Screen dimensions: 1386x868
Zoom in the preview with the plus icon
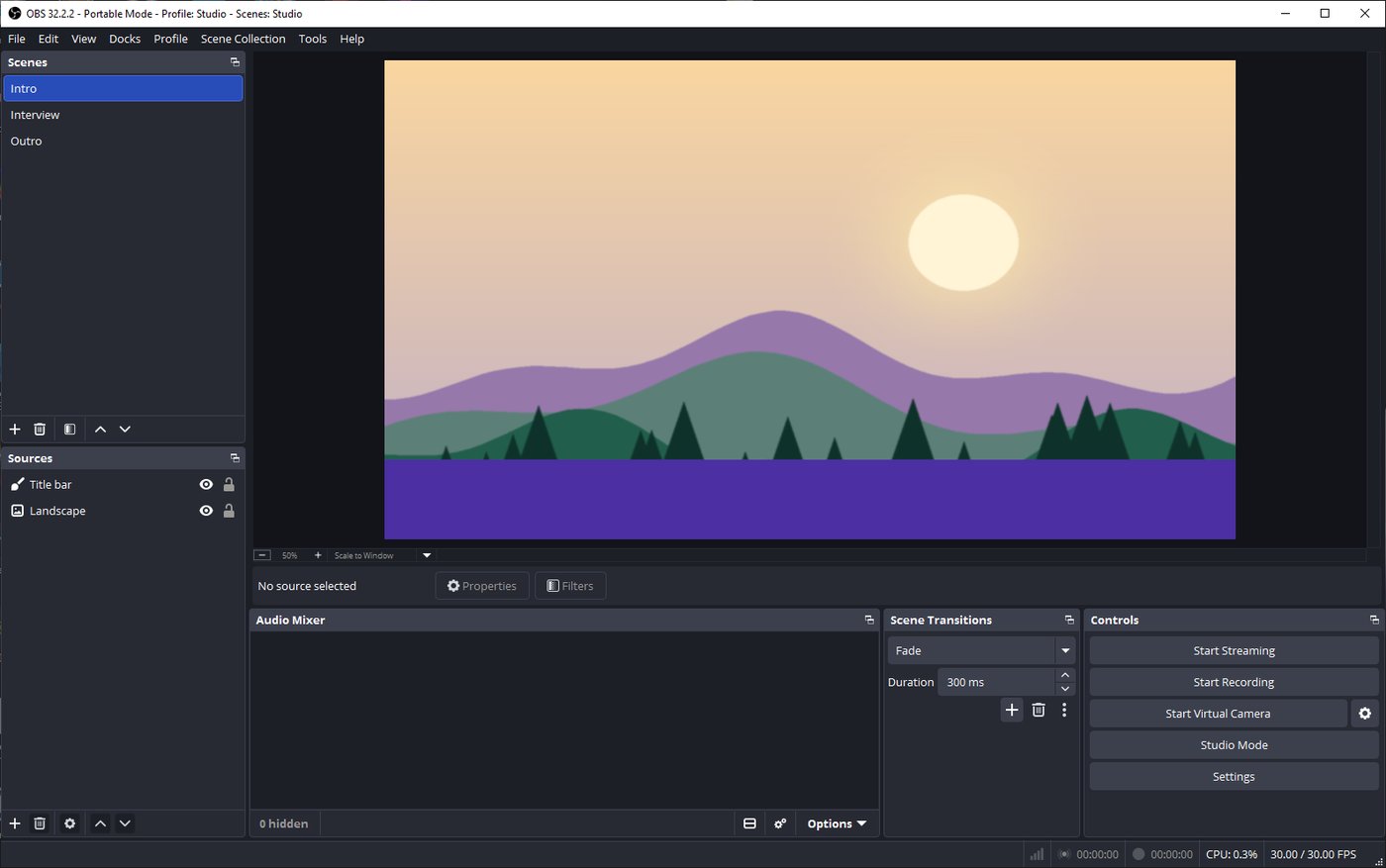pos(318,555)
